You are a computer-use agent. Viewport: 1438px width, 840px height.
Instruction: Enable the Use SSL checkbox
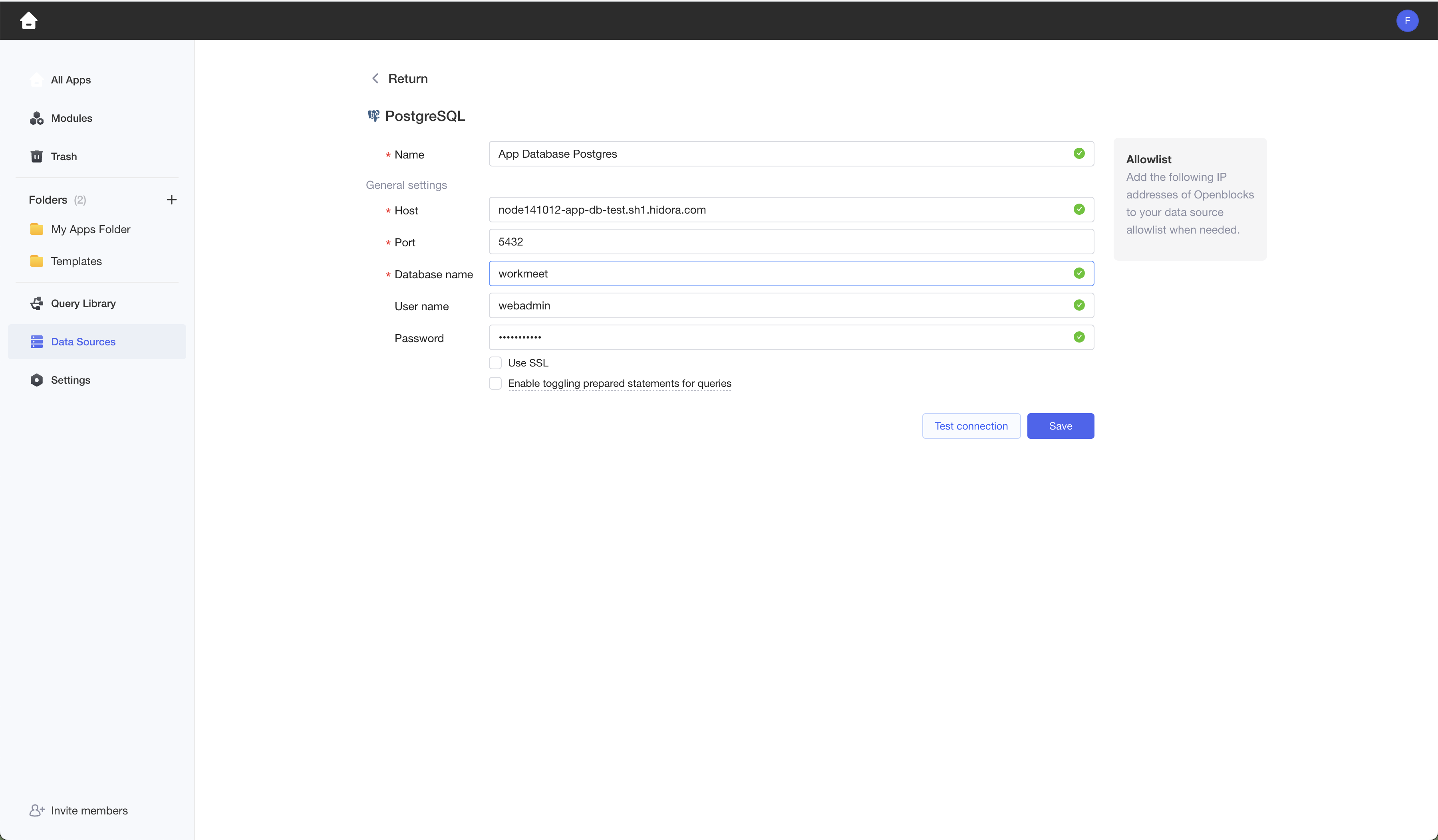click(495, 363)
